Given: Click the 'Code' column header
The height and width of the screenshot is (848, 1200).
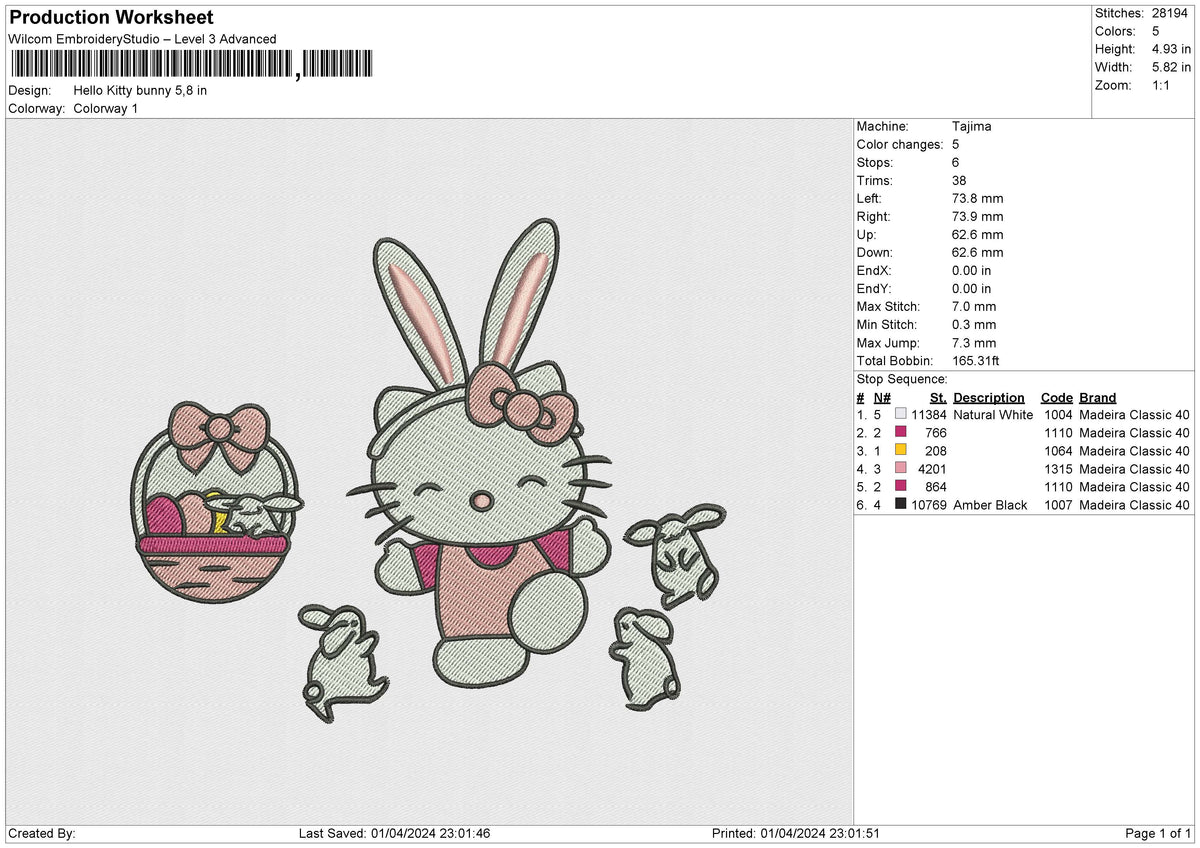Looking at the screenshot, I should (1056, 397).
